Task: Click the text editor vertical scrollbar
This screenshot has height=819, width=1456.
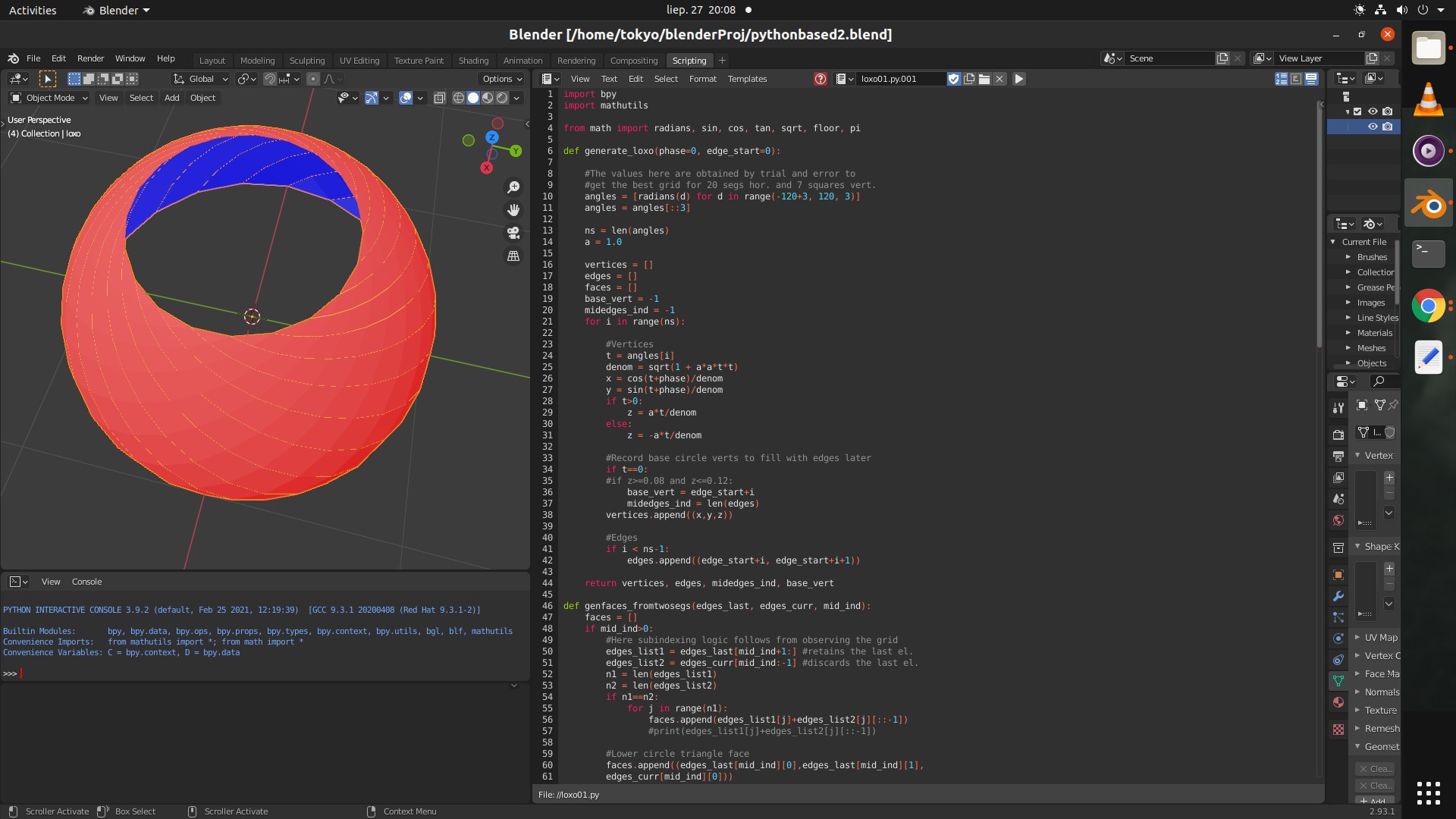Action: point(1320,227)
